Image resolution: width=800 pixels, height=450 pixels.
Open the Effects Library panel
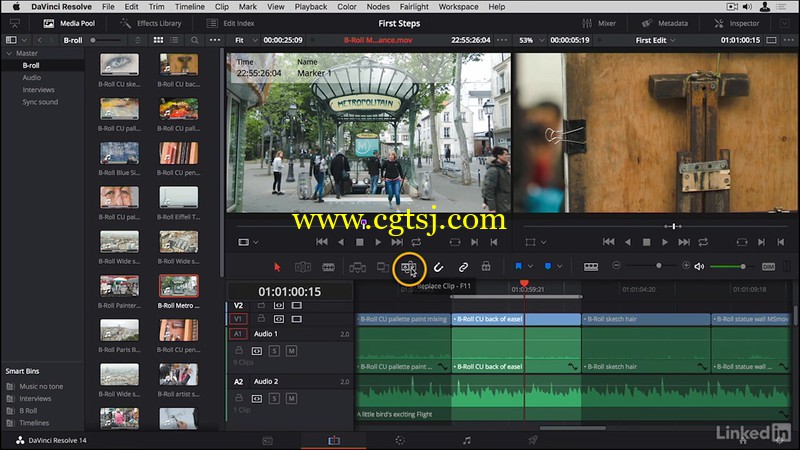click(x=151, y=23)
